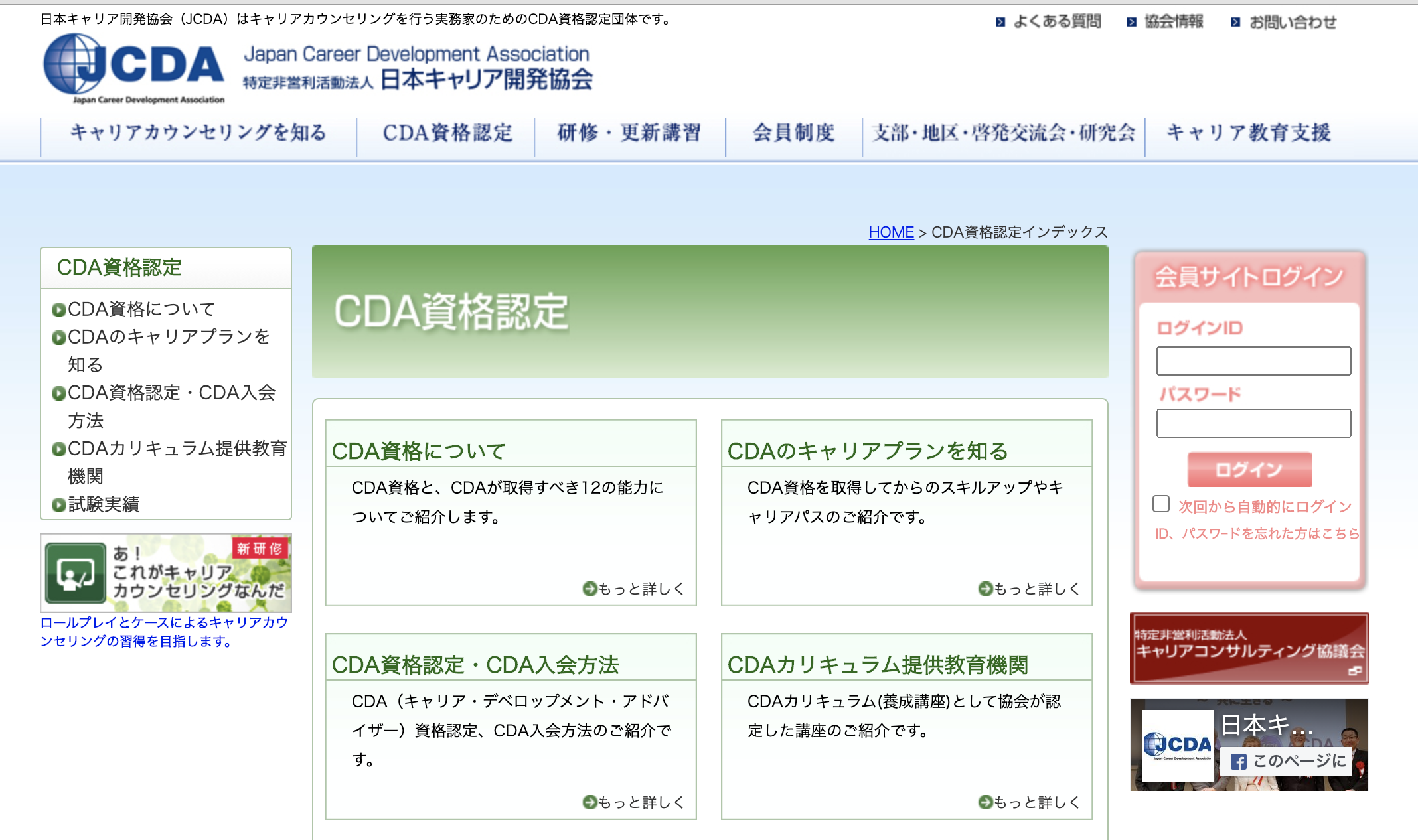Click green bullet icon beside CDA資格について in sidebar
This screenshot has height=840, width=1418.
tap(59, 310)
